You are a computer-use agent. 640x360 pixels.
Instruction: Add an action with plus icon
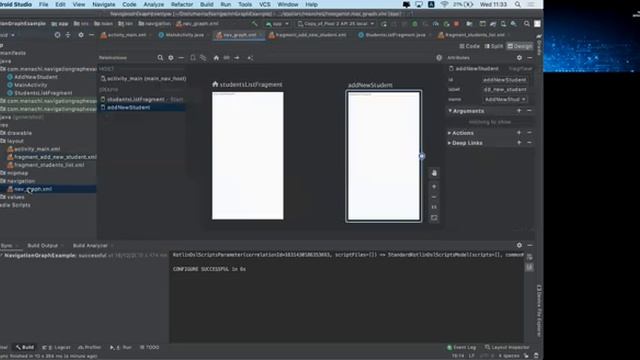click(x=519, y=133)
